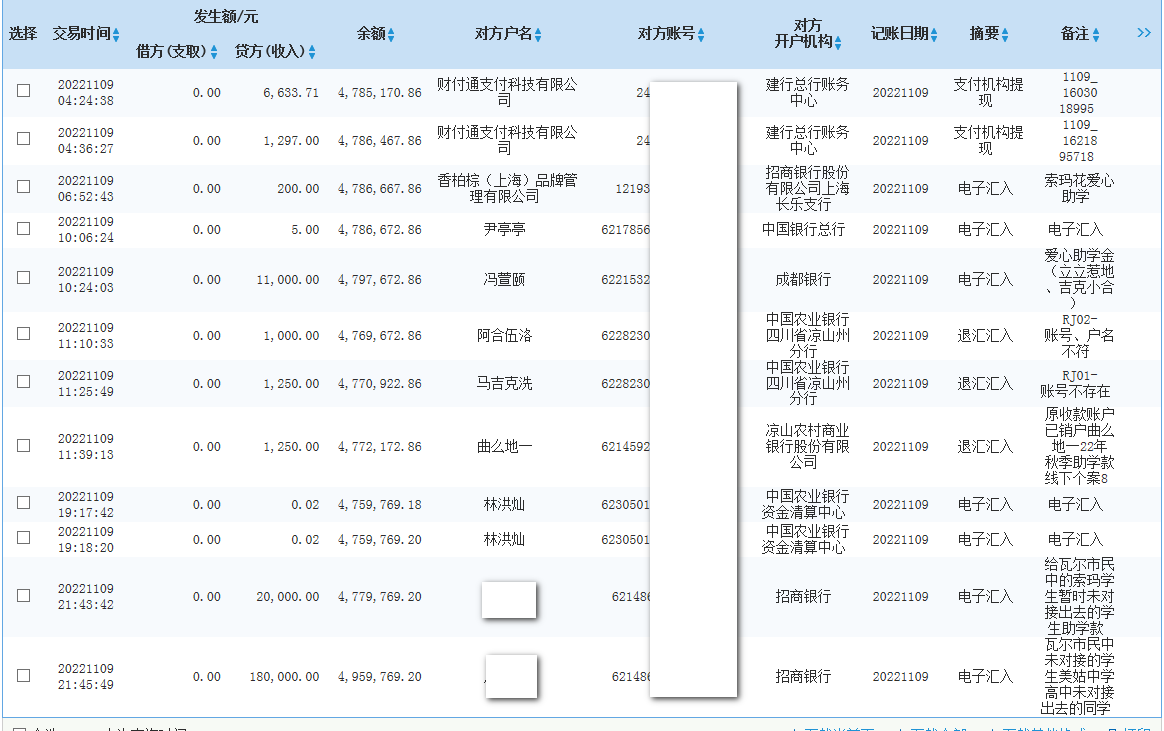Click time 20221109 10:24:03

click(x=86, y=280)
